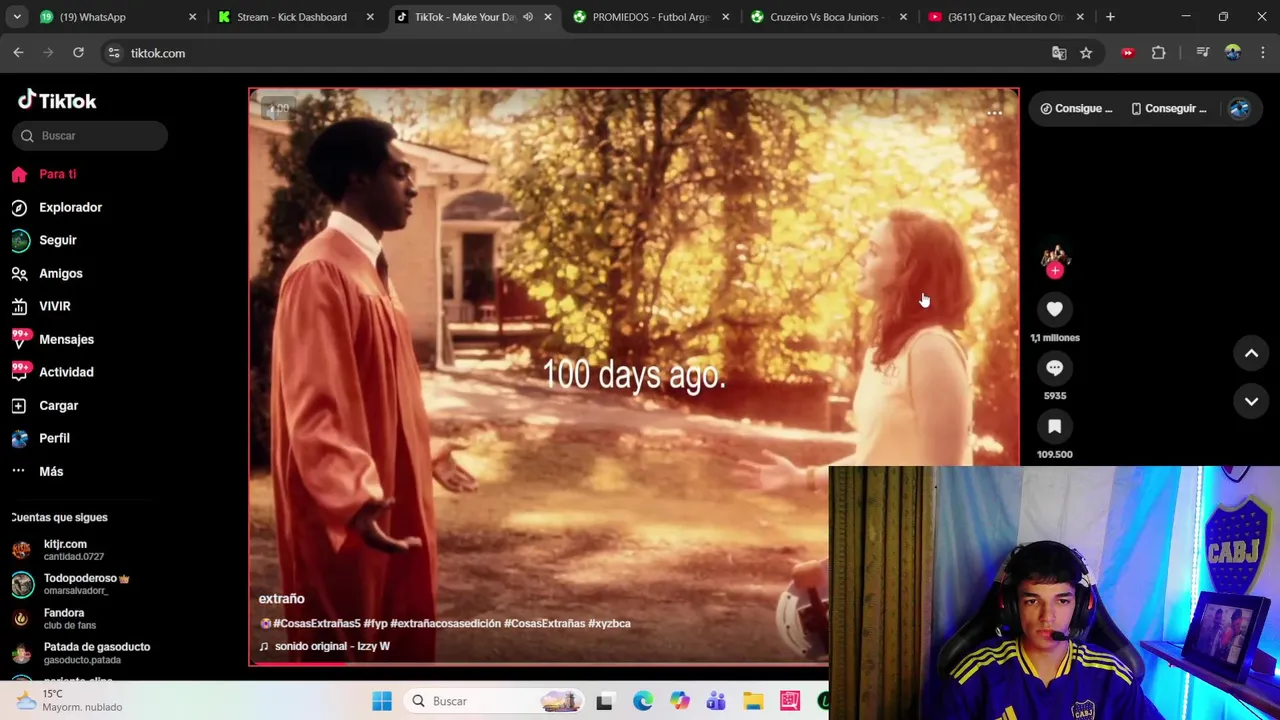Open the weather widget 15°C
Viewport: 1280px width, 720px height.
coord(70,700)
